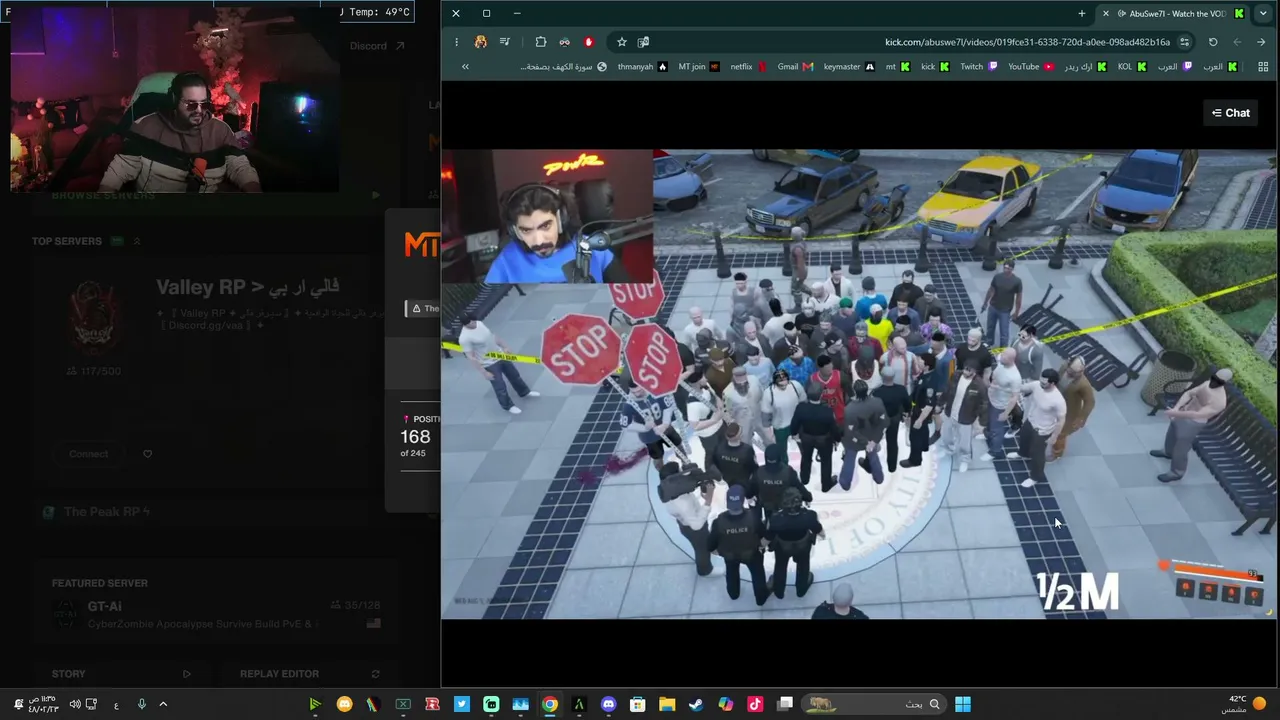
Task: Click the Chrome address bar URL
Action: 1027,42
